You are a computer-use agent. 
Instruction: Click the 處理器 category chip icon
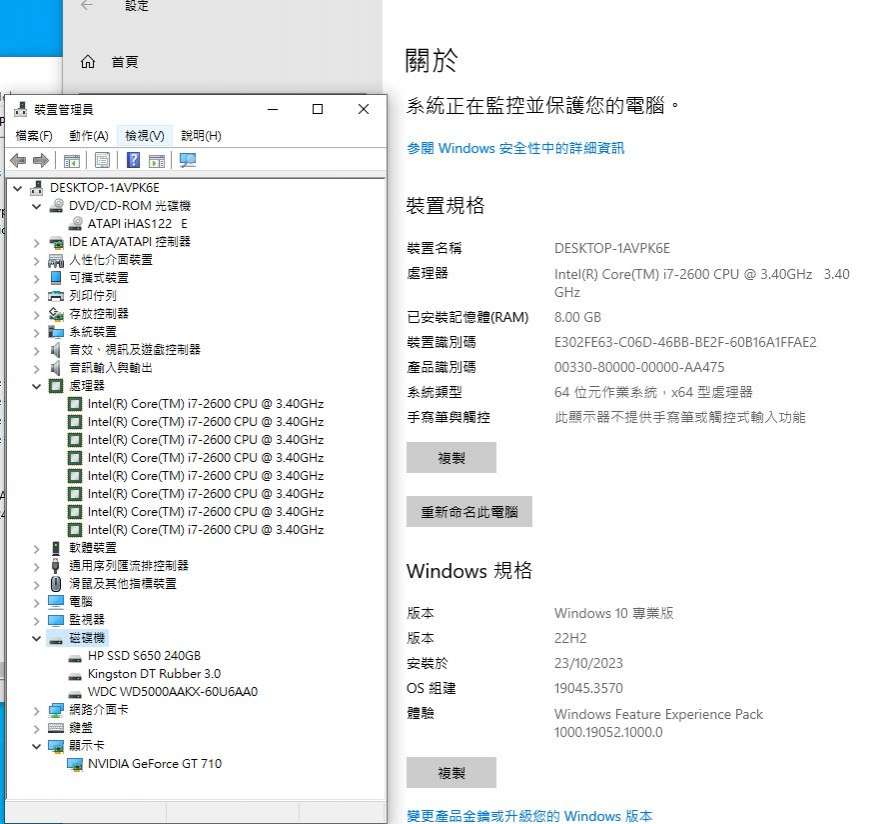(x=56, y=386)
